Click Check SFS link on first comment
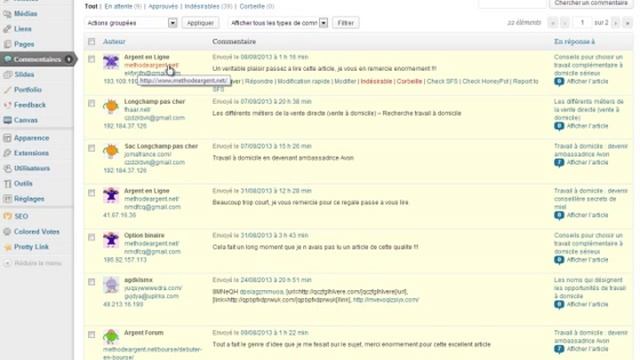Screen dimensions: 640x360 442,81
